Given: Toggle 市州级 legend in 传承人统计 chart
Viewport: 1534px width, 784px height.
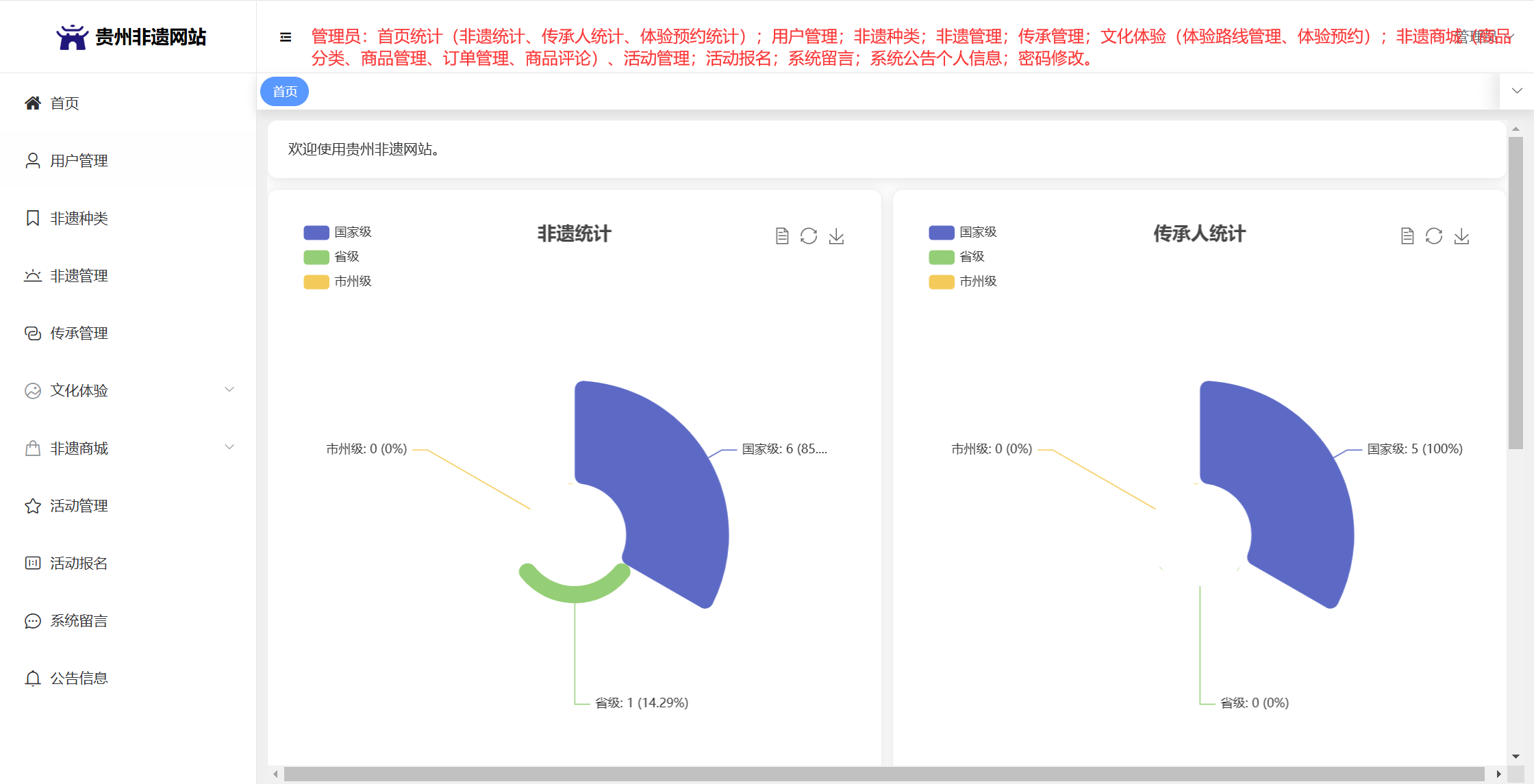Looking at the screenshot, I should coord(963,281).
